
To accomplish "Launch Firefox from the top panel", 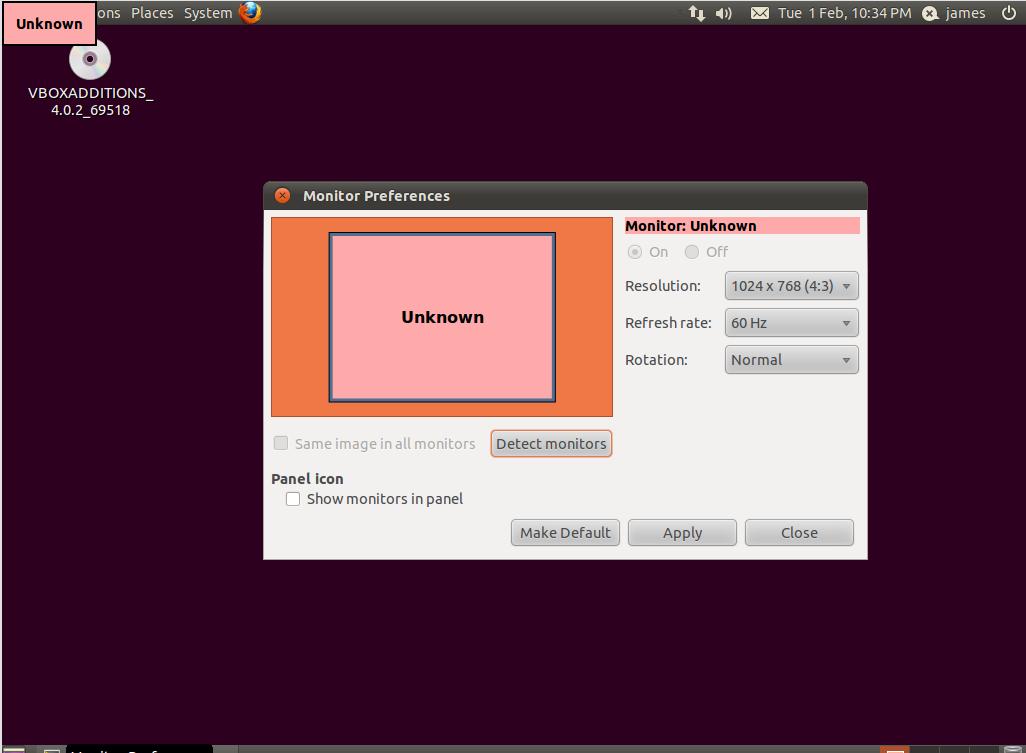I will coord(250,13).
